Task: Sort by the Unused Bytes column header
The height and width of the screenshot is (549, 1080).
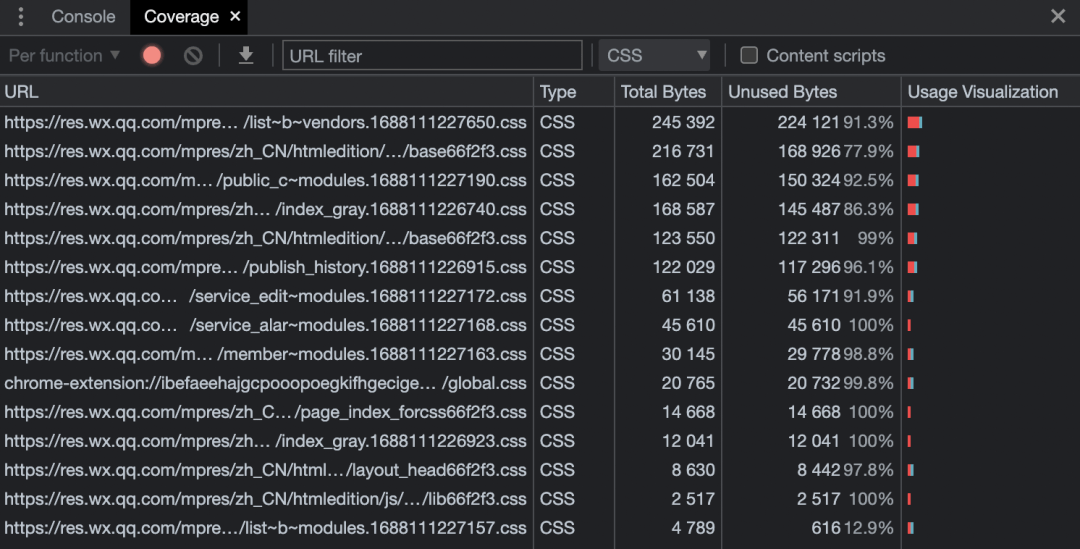Action: [x=782, y=92]
